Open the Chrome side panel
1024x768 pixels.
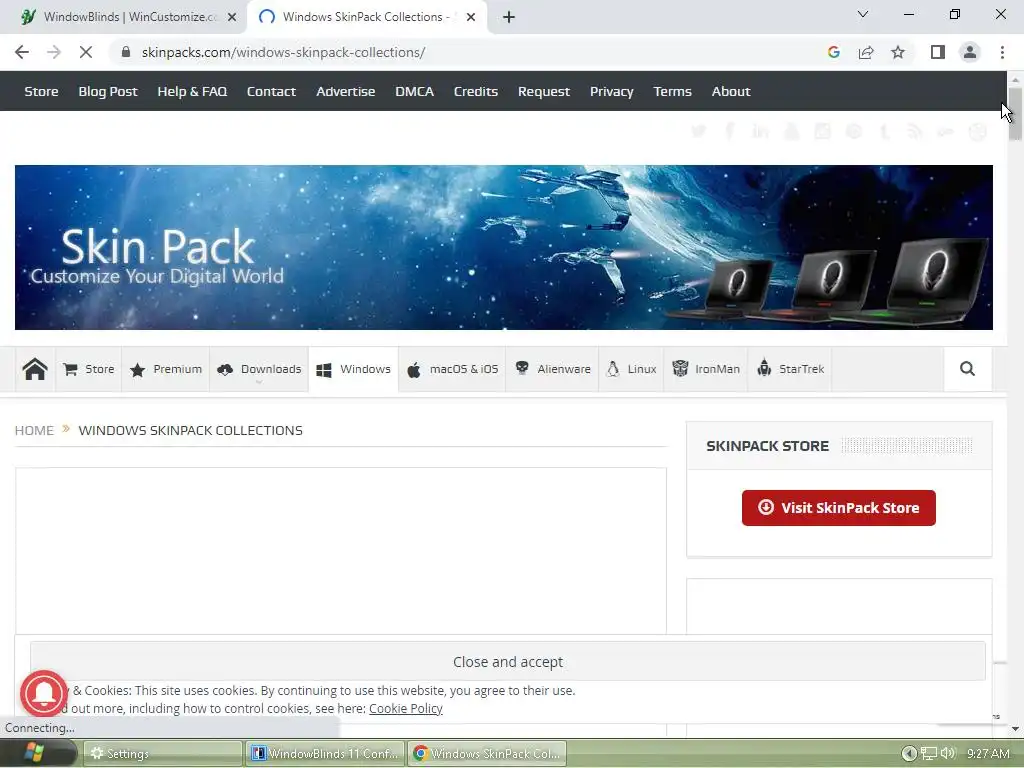tap(938, 52)
